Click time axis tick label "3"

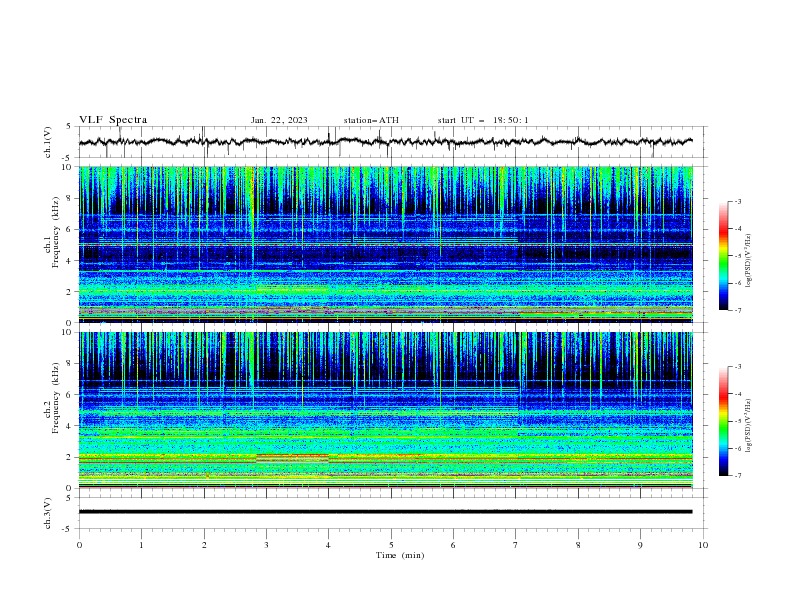(x=266, y=545)
